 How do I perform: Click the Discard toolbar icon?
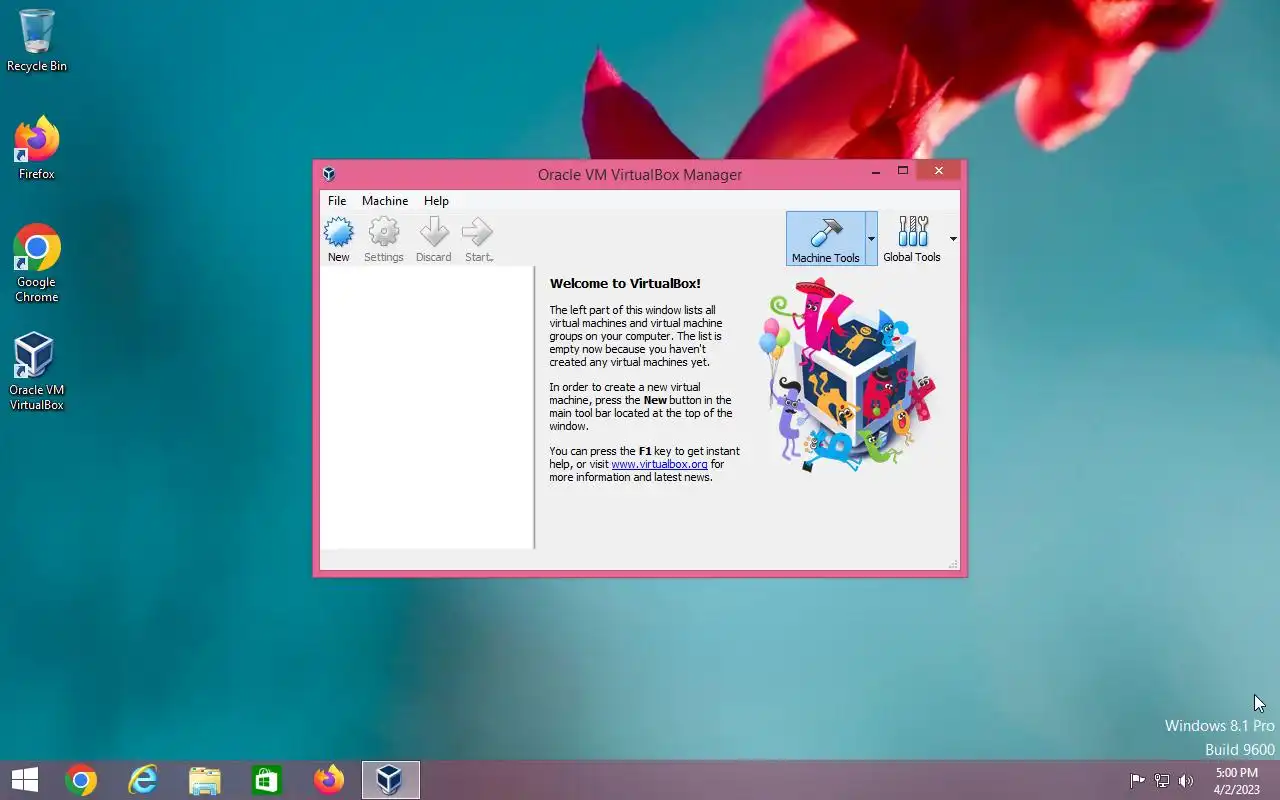[x=434, y=240]
